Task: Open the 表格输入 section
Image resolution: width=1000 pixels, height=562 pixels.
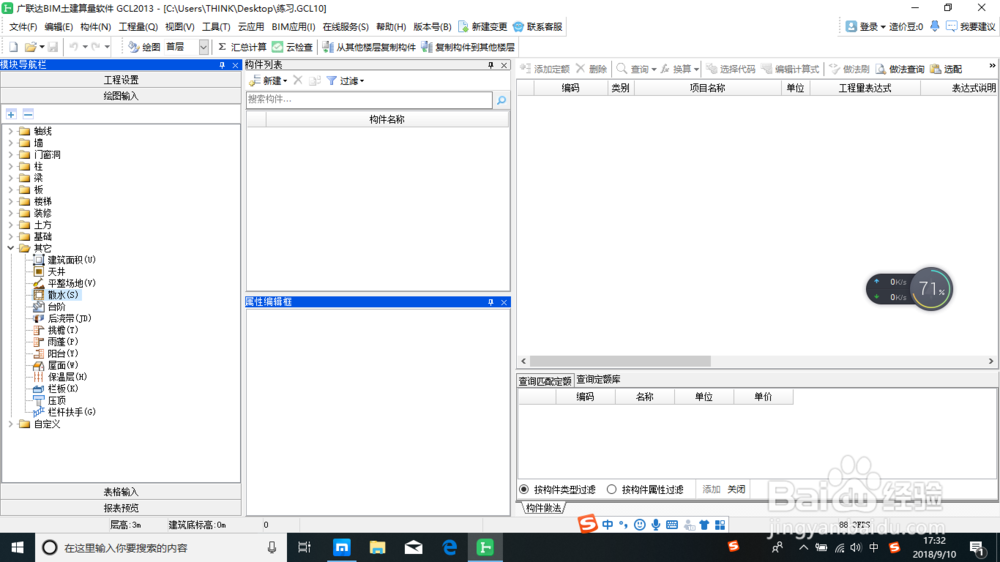Action: point(121,492)
